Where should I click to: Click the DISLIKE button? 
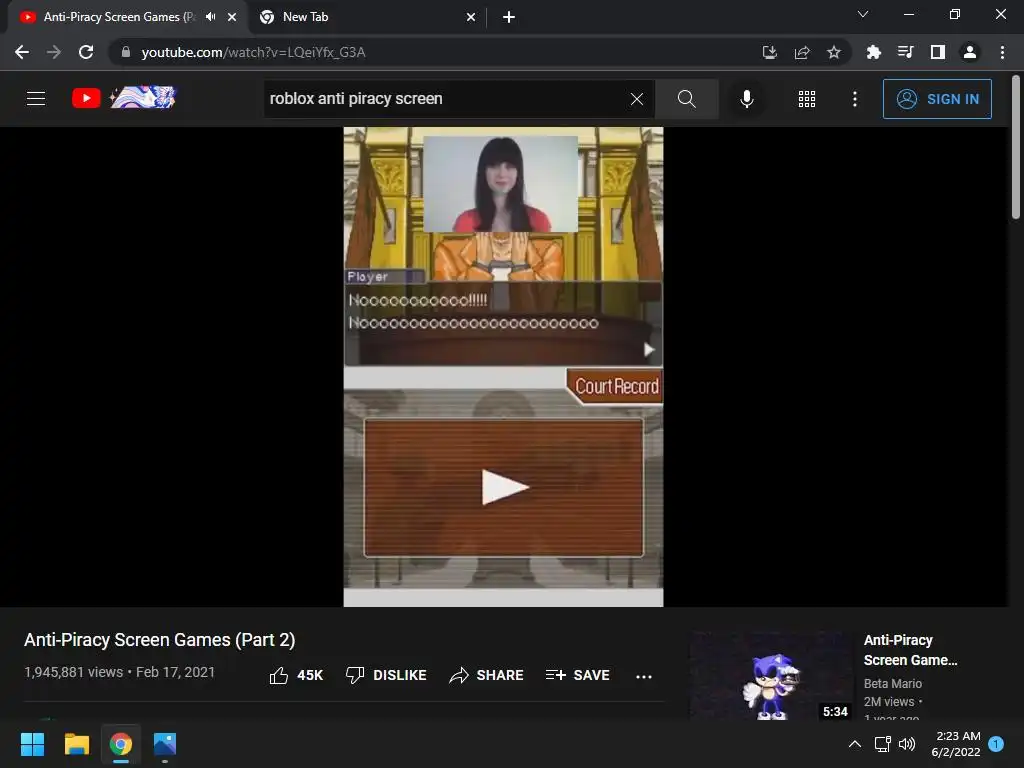point(386,675)
